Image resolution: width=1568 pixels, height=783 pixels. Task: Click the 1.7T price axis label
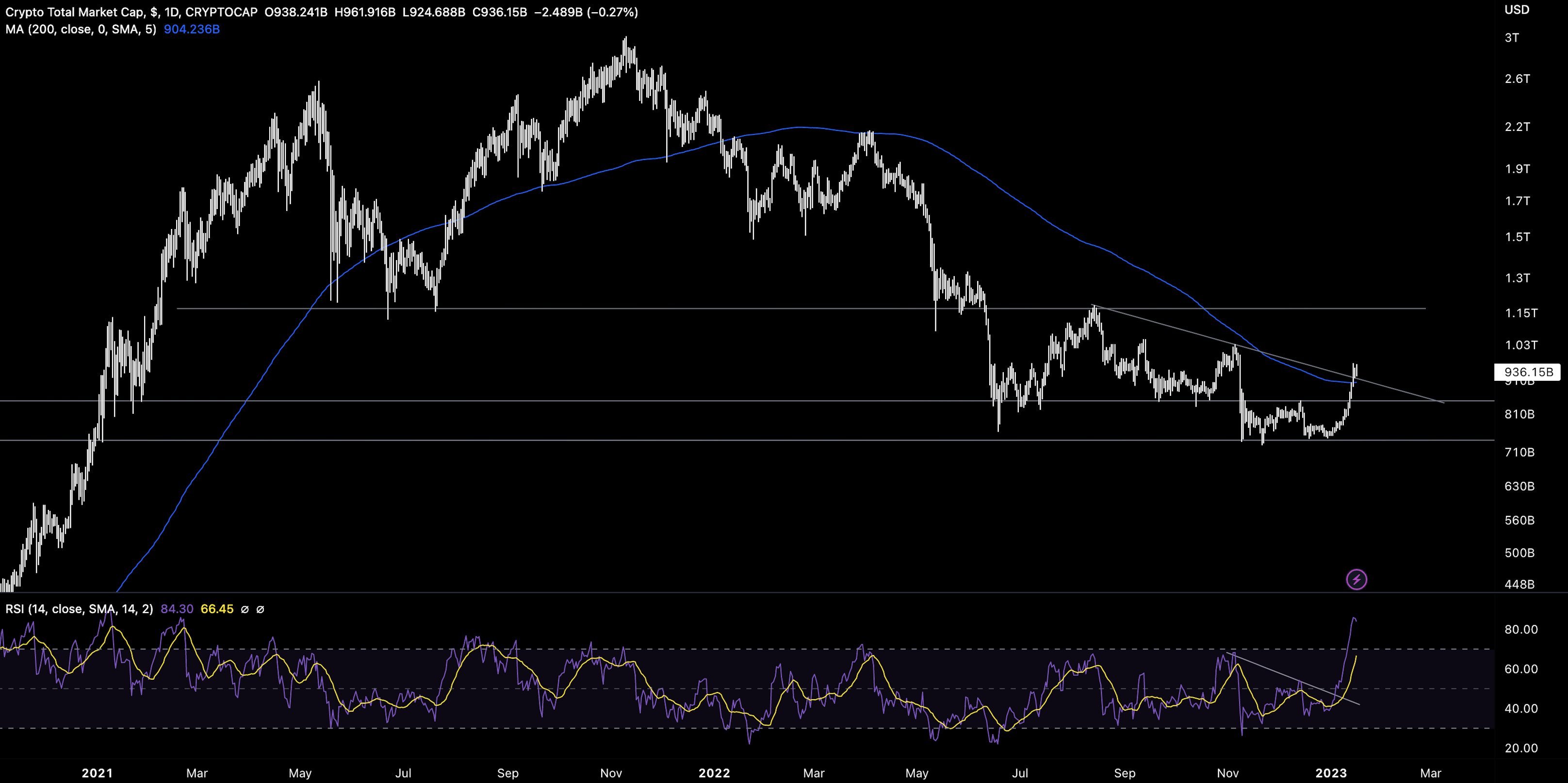1517,201
